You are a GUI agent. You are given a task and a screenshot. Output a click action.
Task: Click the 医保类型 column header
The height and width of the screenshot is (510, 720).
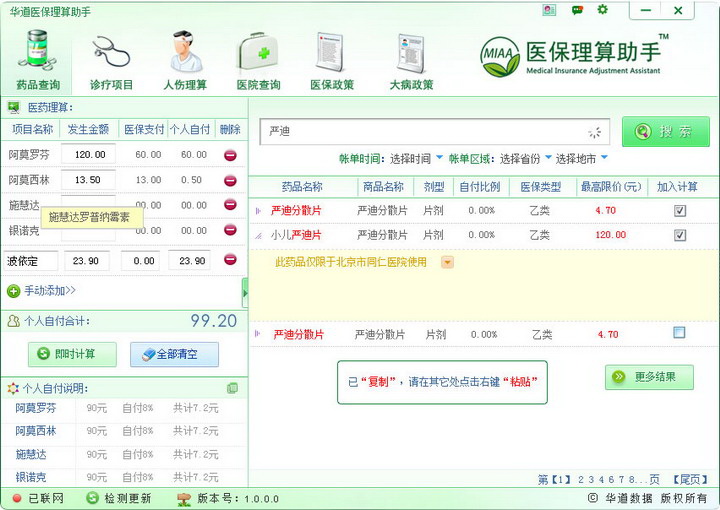540,187
